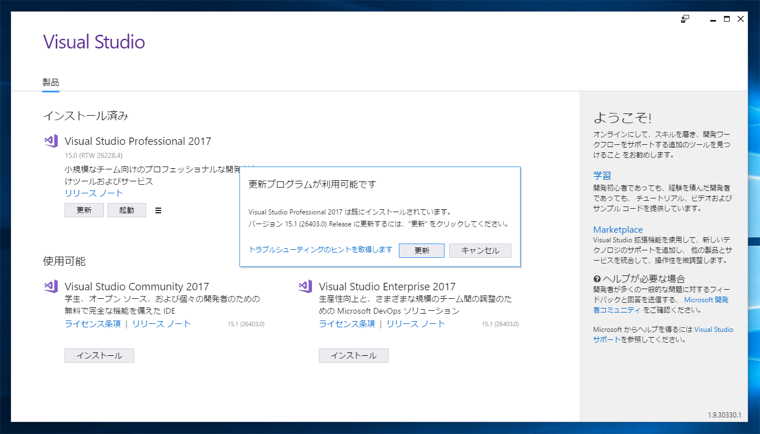Click the ようこそ! heading
Viewport: 760px width, 434px height.
click(622, 118)
